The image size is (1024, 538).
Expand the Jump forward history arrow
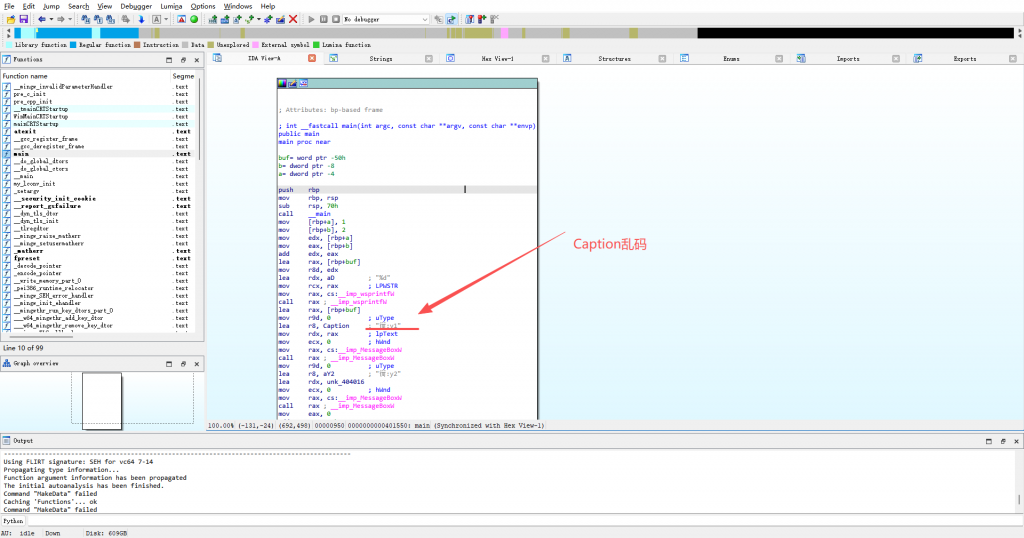[x=69, y=19]
